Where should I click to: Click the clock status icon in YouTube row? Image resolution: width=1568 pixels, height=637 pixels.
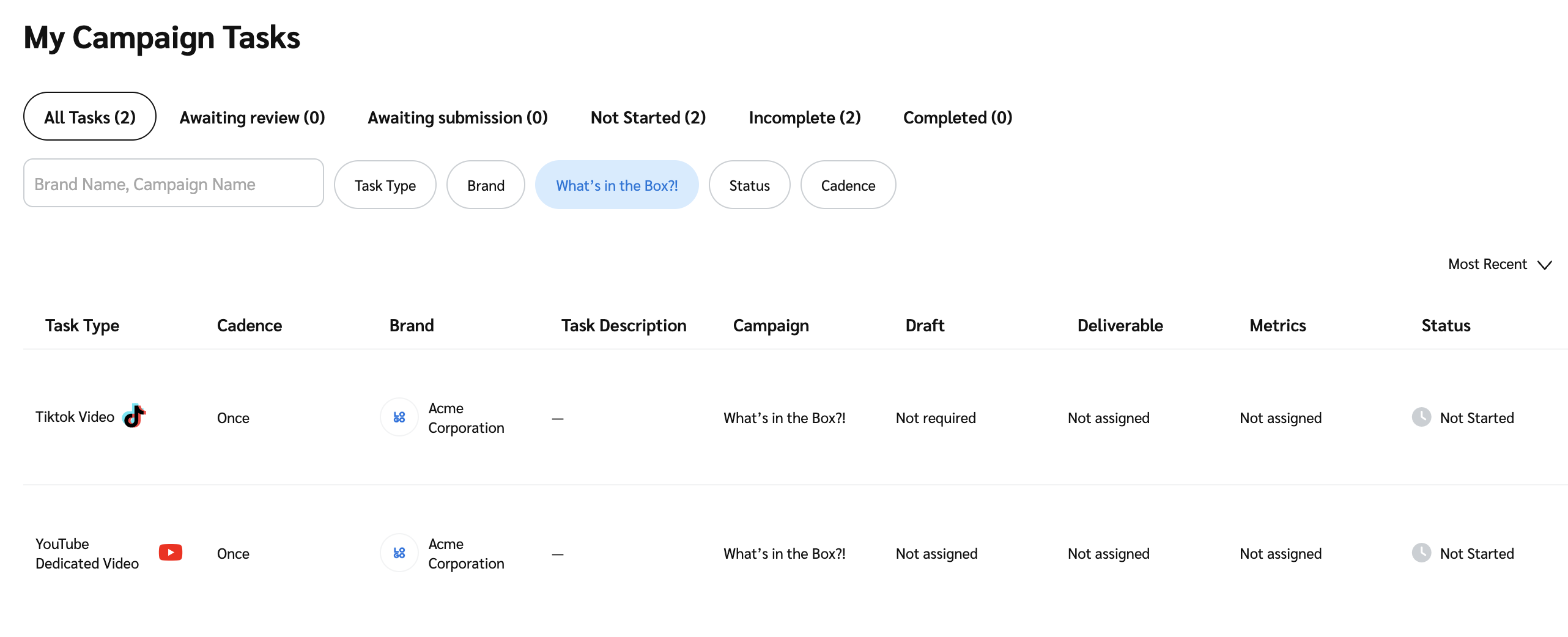[x=1421, y=553]
